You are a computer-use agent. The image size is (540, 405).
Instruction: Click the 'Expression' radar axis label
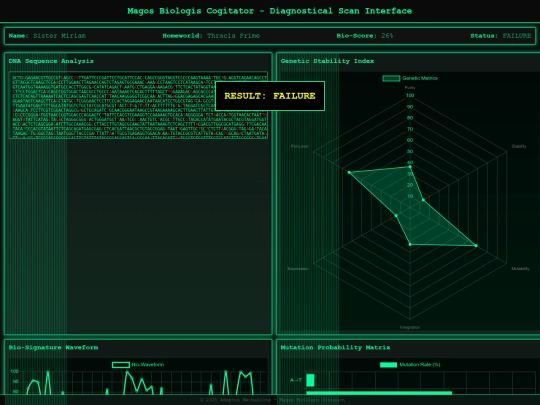[298, 269]
